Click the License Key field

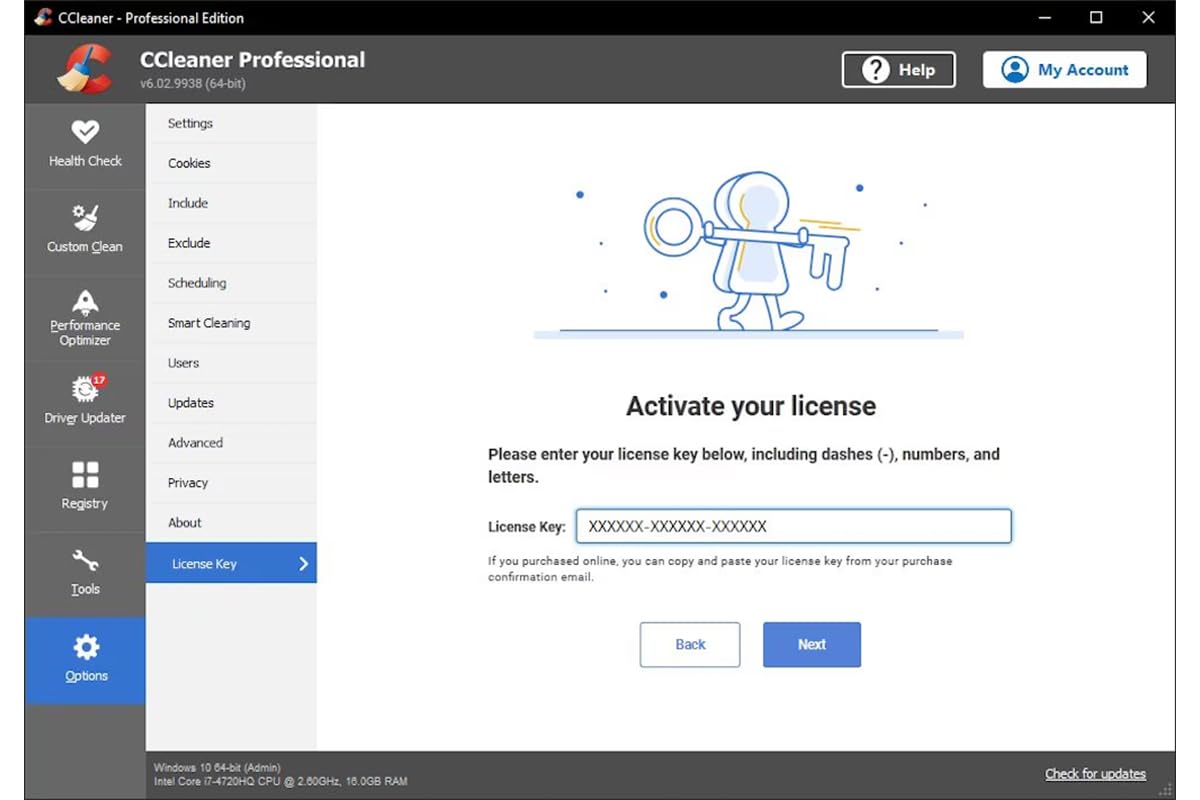(x=794, y=526)
